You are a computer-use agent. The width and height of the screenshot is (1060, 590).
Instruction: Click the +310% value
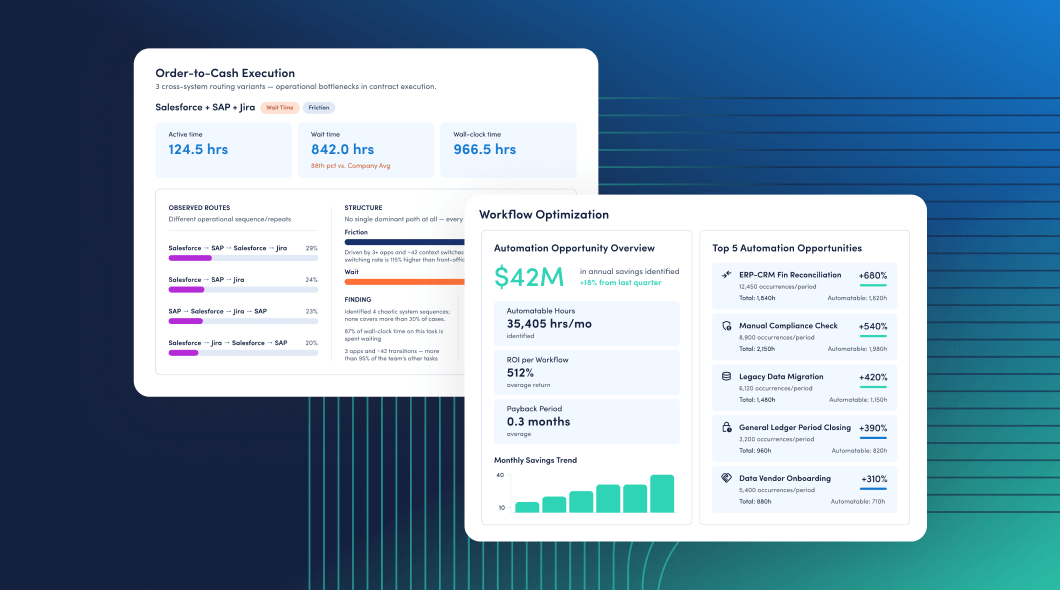(x=874, y=478)
